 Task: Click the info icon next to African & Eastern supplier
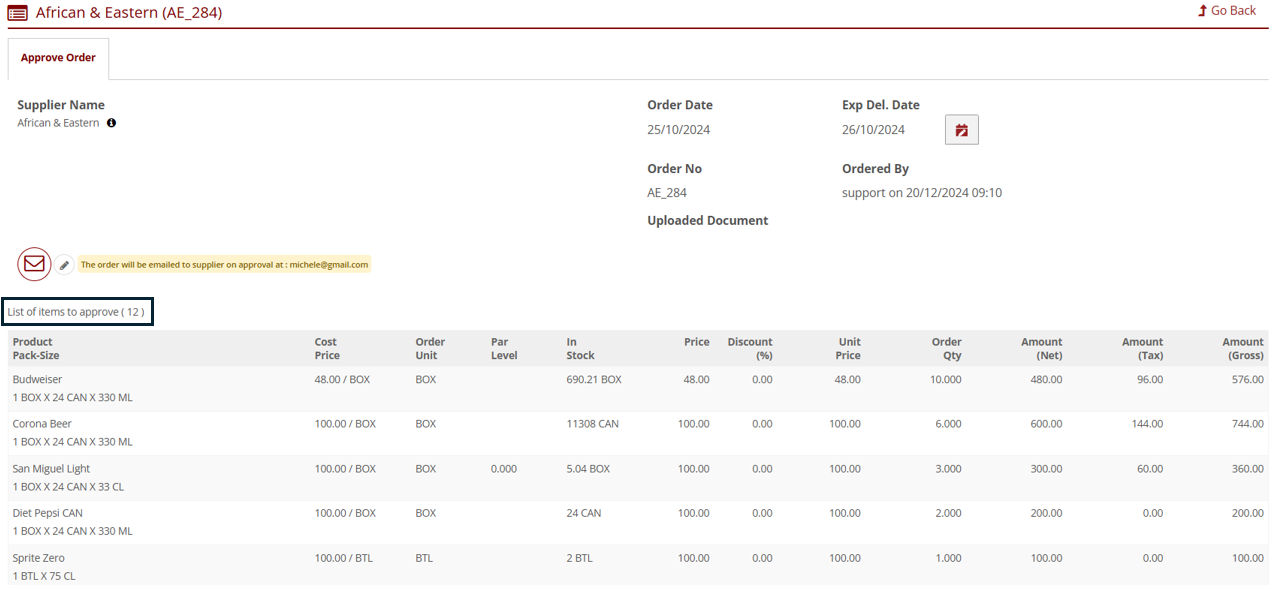[111, 123]
